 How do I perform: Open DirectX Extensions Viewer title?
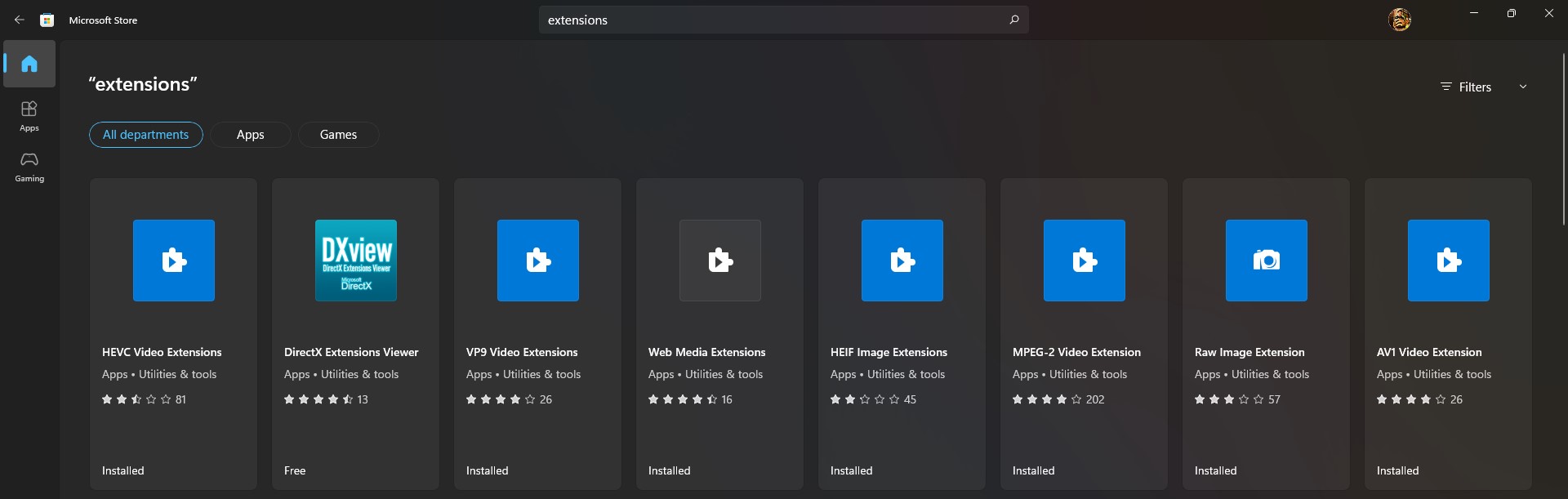click(x=351, y=352)
